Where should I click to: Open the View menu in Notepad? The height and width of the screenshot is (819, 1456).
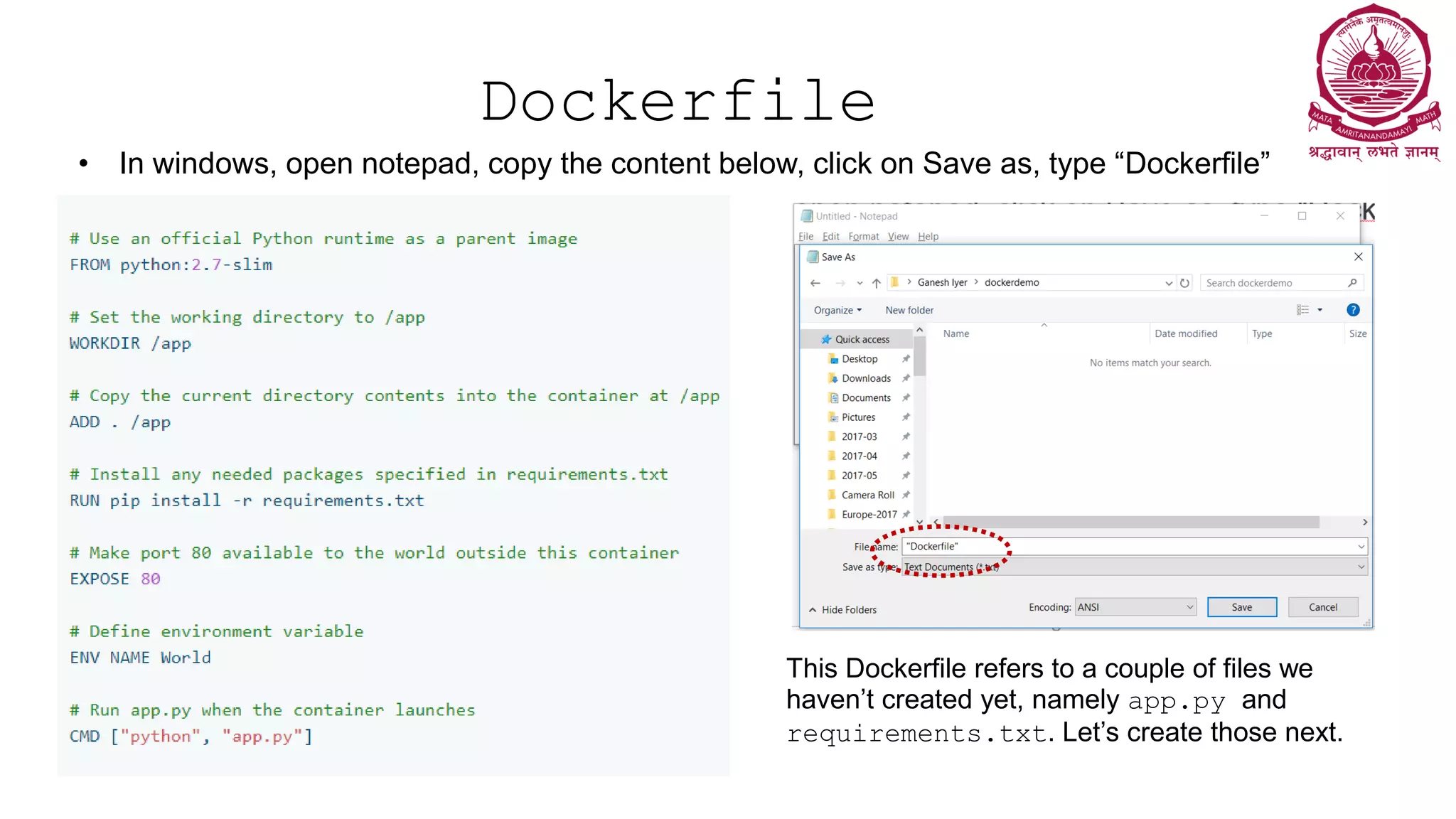pyautogui.click(x=898, y=237)
